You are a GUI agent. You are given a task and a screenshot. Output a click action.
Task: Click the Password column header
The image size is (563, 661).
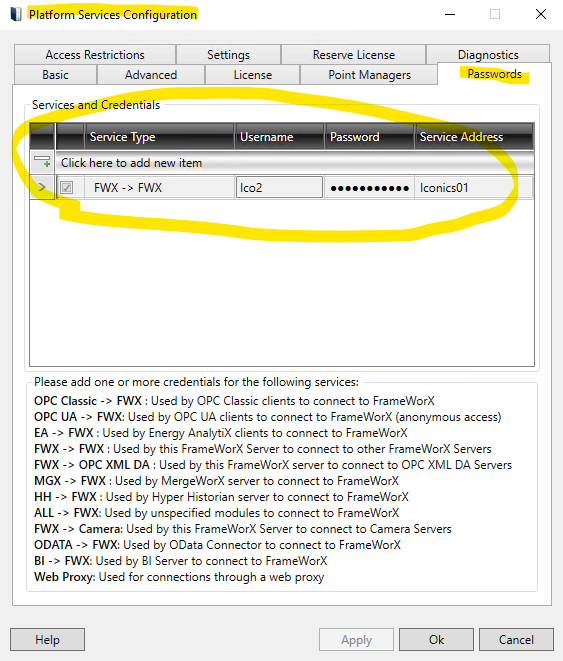pyautogui.click(x=369, y=137)
